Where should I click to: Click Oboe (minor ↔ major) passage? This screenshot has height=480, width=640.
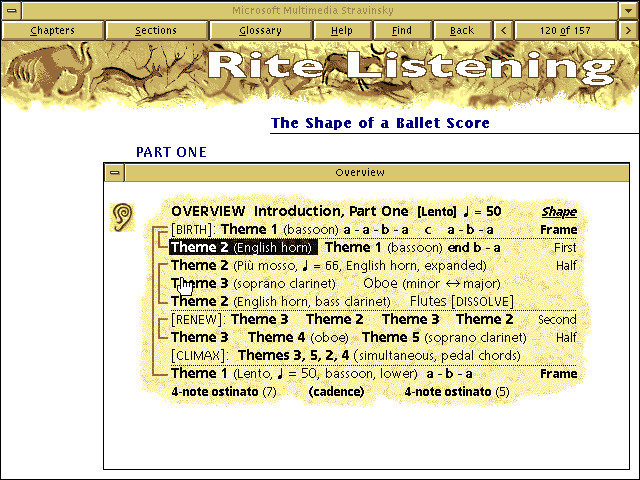tap(432, 283)
